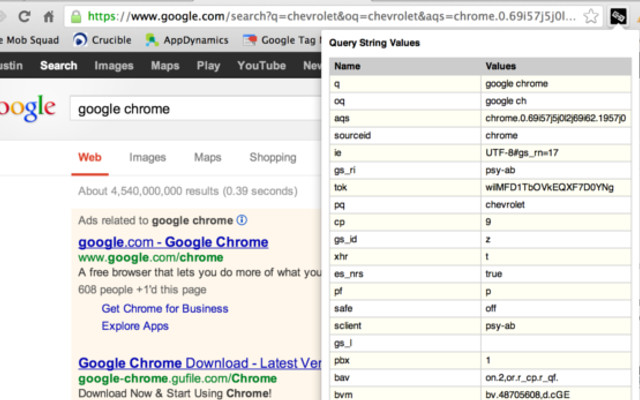Screen dimensions: 640x400
Task: Open the Explore Apps link
Action: click(135, 326)
